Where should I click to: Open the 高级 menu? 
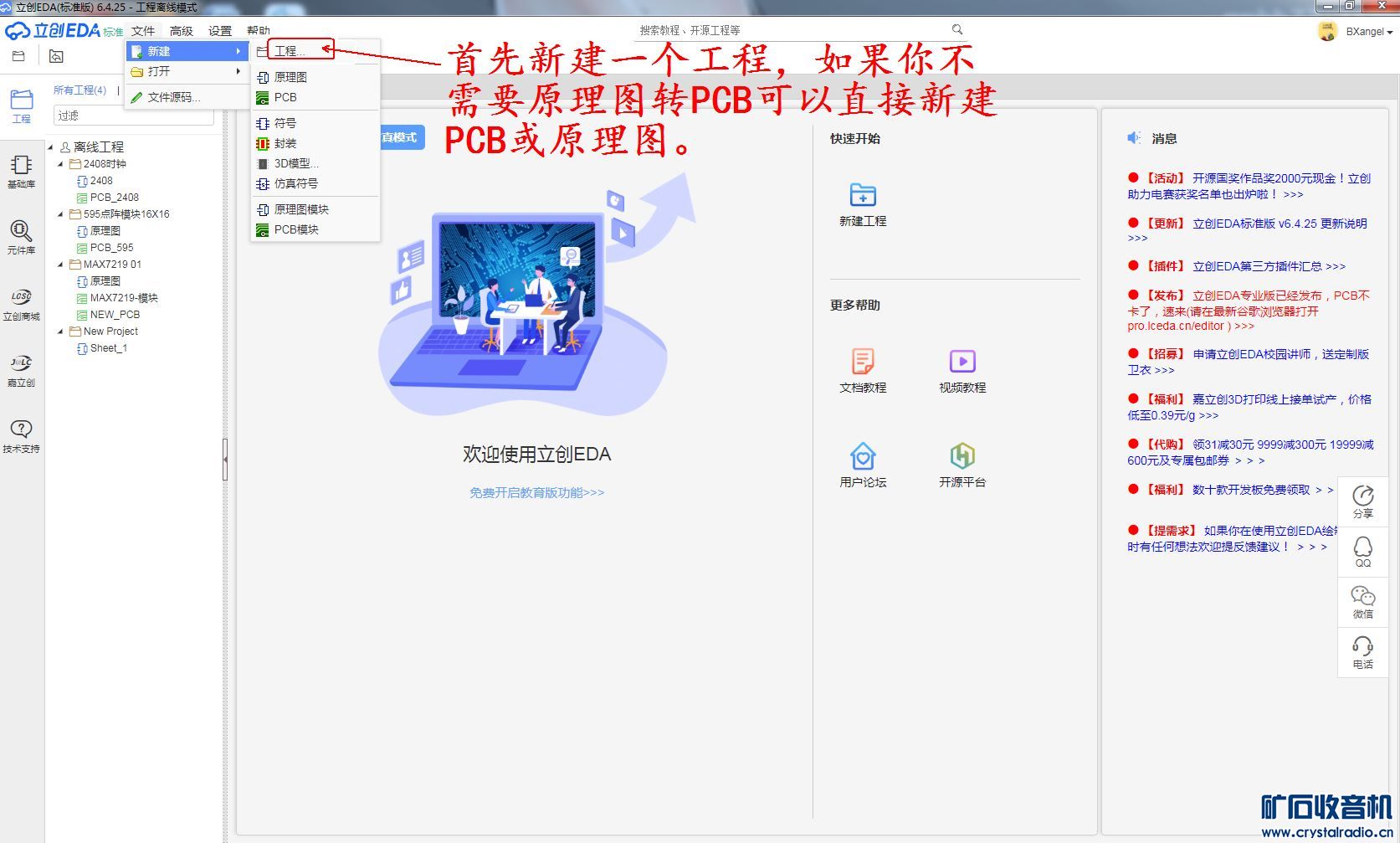click(182, 31)
